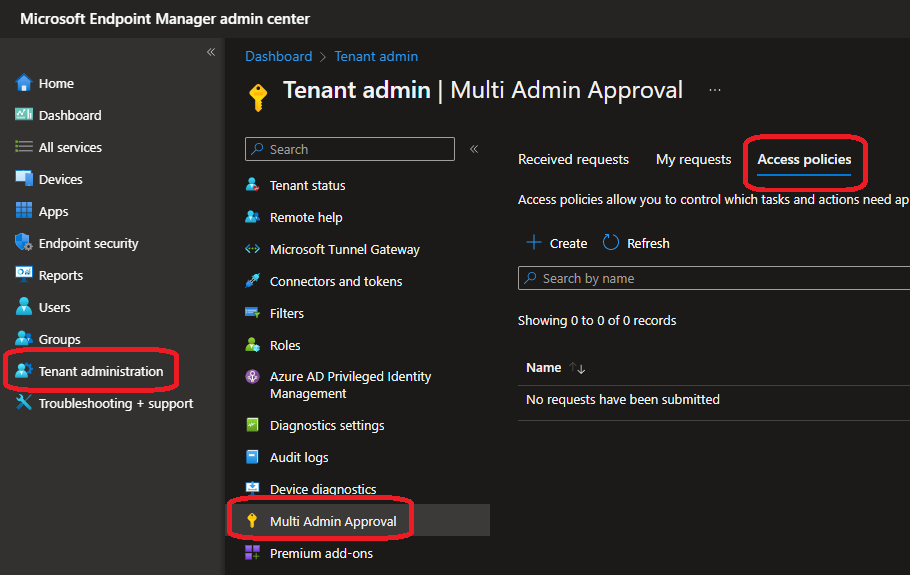Sort records by Name column arrows
910x575 pixels.
(x=577, y=368)
